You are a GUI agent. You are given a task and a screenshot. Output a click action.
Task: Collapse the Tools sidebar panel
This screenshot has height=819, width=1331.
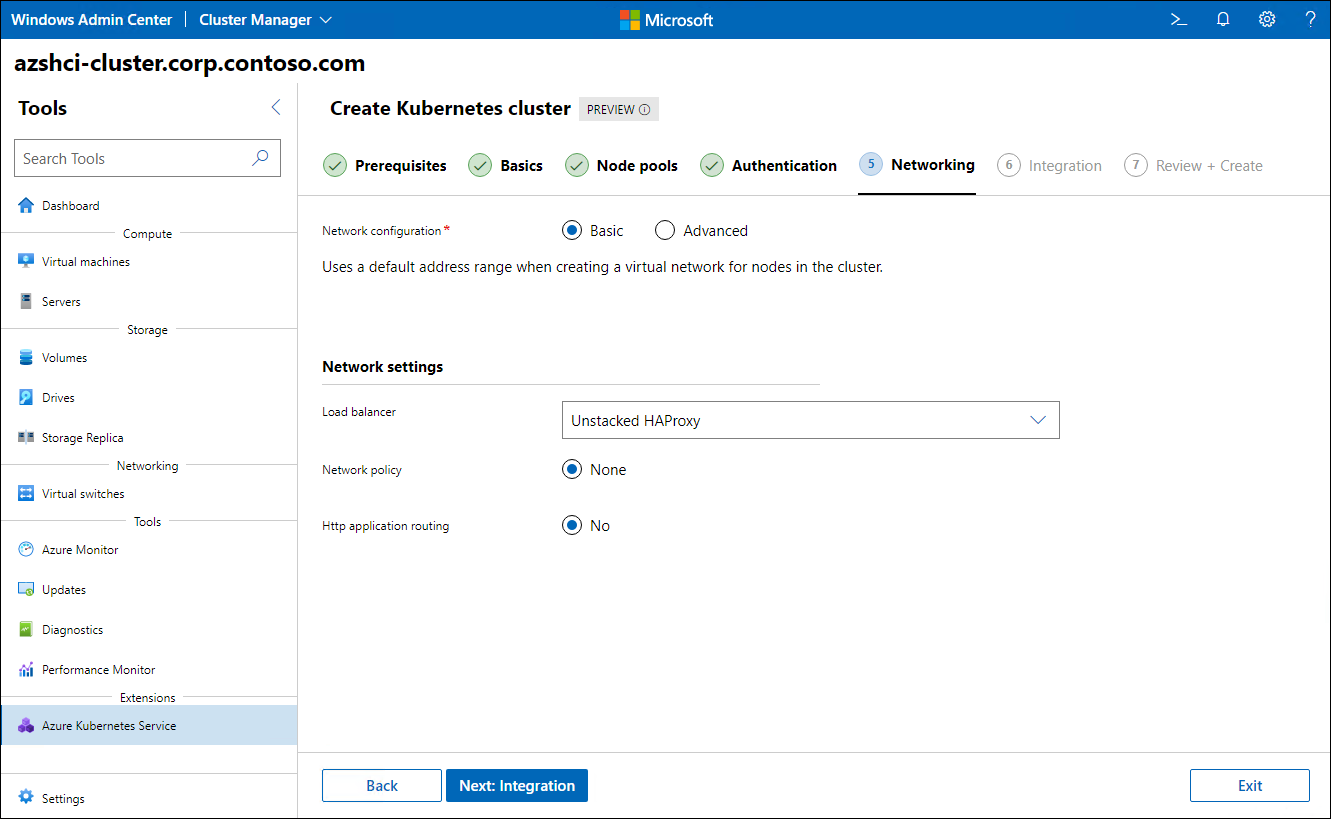point(275,107)
